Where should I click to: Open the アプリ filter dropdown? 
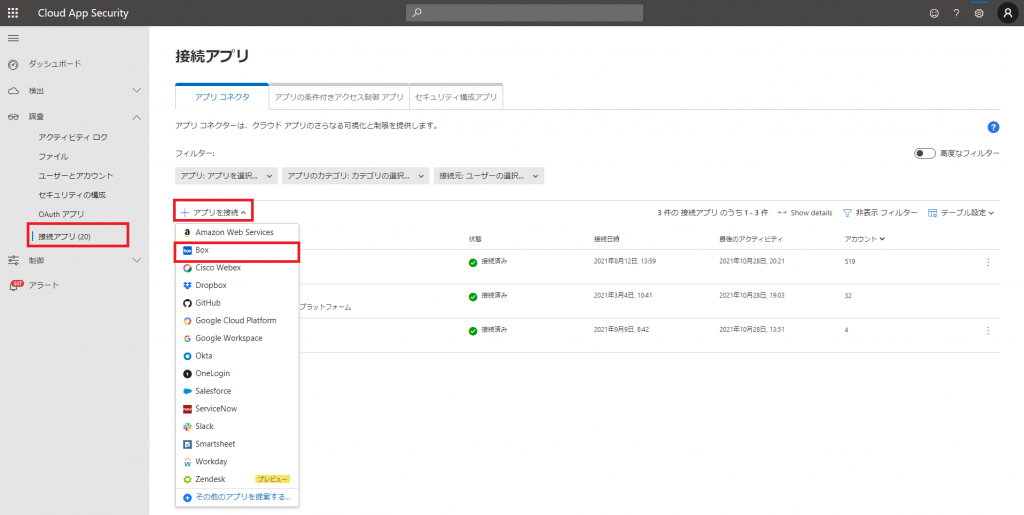click(226, 176)
